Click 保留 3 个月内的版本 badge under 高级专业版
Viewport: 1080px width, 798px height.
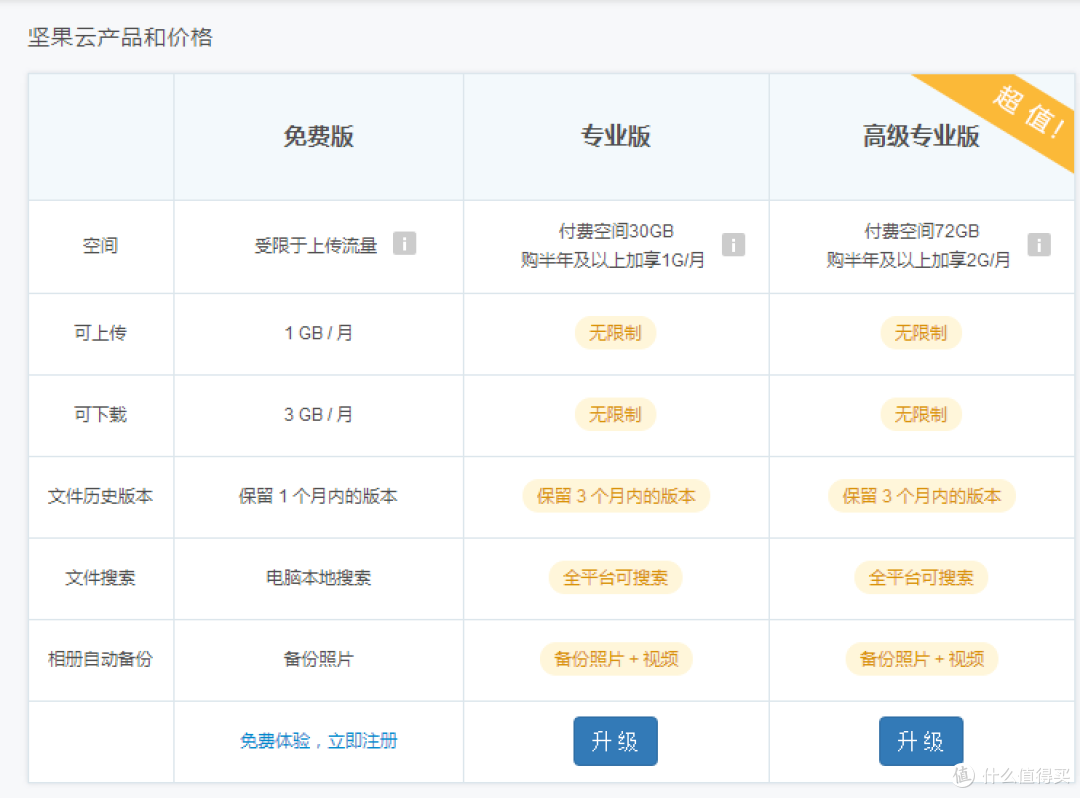[x=922, y=496]
